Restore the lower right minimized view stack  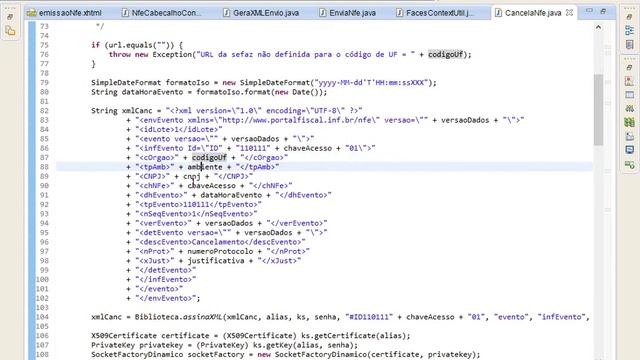629,67
